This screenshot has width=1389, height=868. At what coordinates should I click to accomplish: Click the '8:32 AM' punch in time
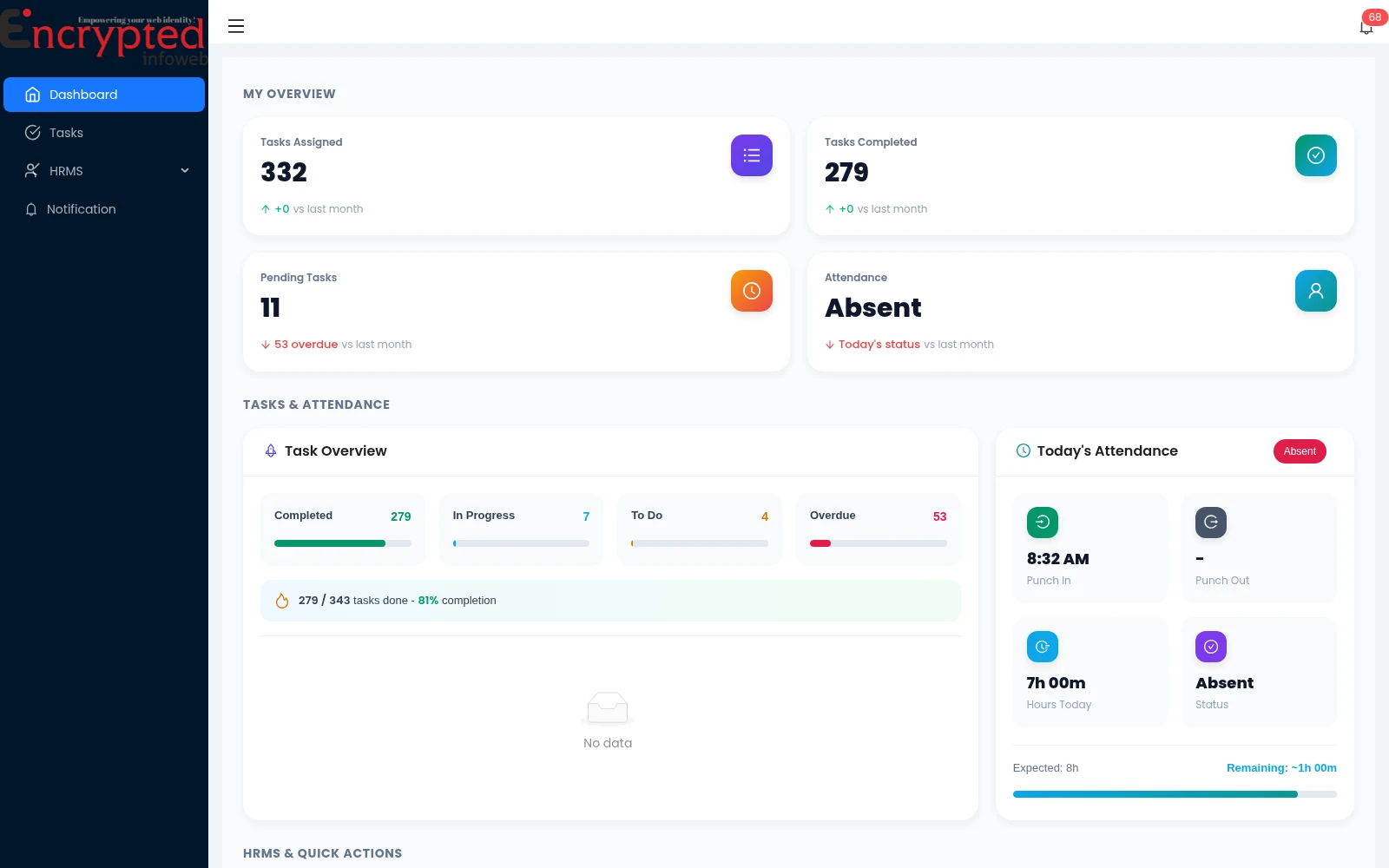click(x=1057, y=559)
